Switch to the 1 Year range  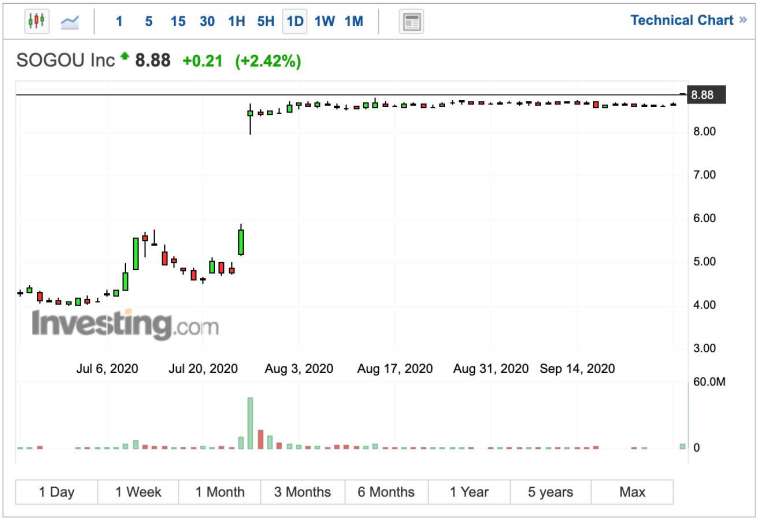point(469,492)
